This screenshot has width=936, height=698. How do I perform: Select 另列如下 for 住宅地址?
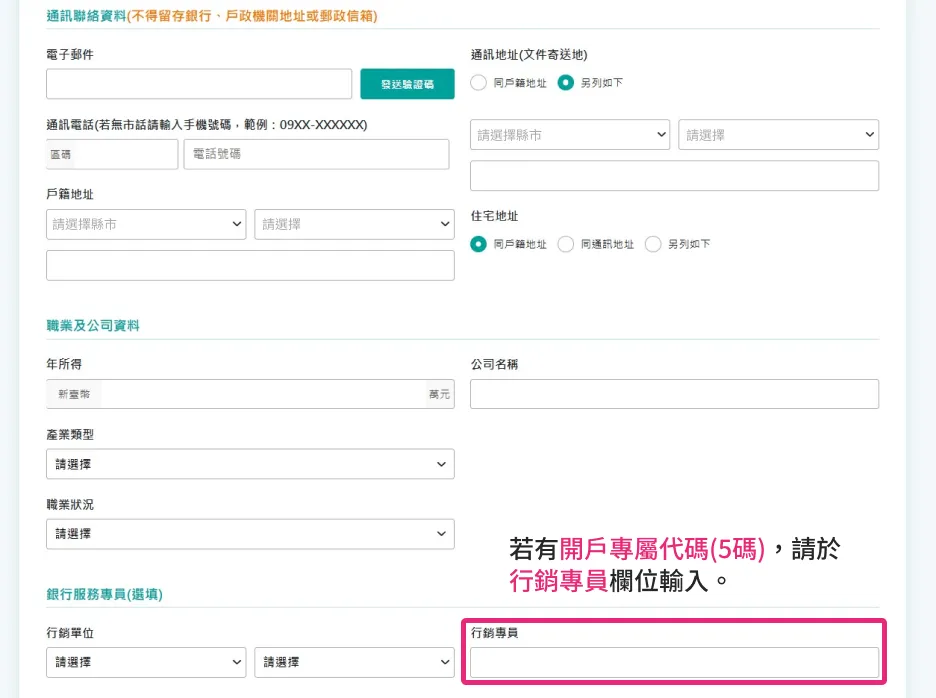[x=653, y=243]
